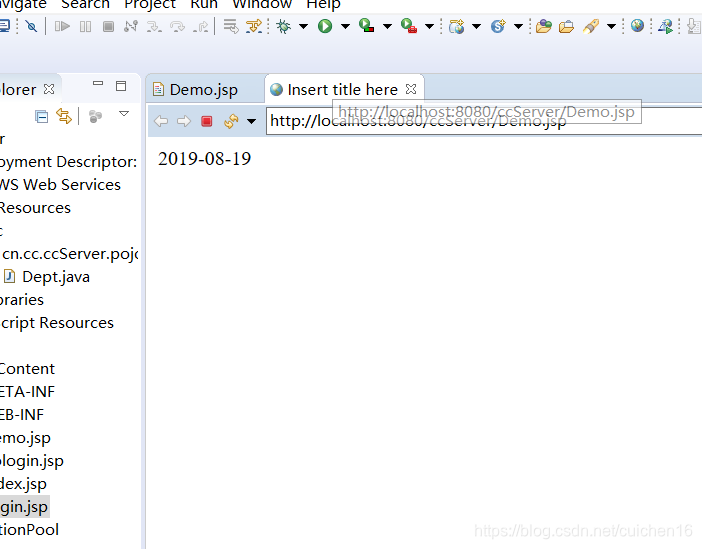Click the New Dynamic Web Project icon
702x549 pixels.
(457, 26)
